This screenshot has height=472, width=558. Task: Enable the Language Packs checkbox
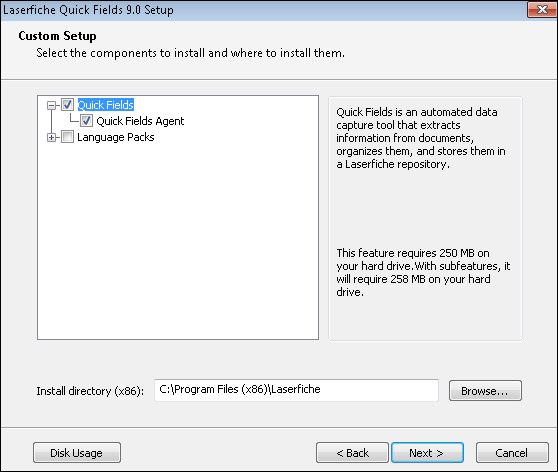point(67,137)
